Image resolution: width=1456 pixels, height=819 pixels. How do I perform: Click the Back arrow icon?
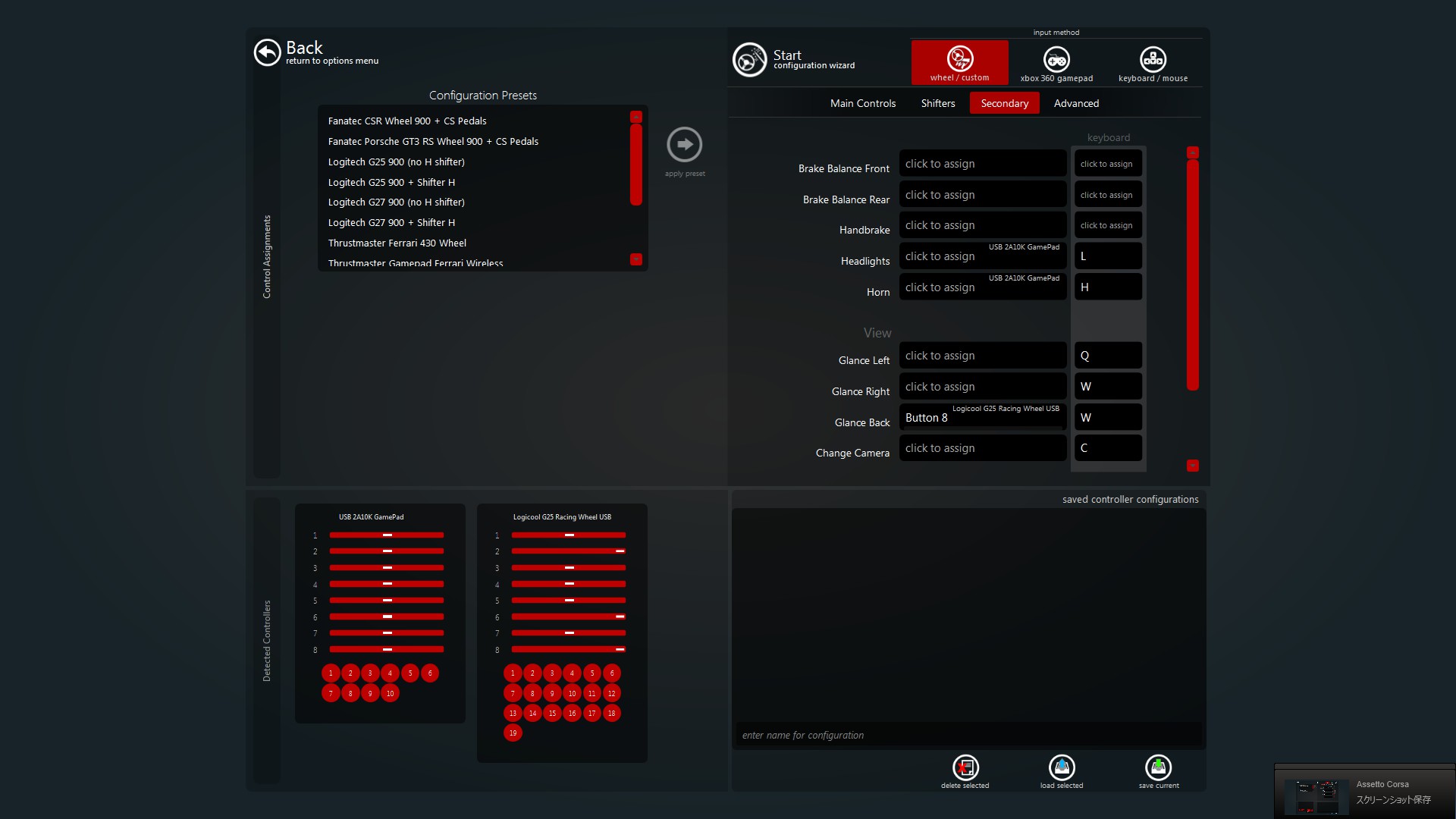[x=267, y=53]
